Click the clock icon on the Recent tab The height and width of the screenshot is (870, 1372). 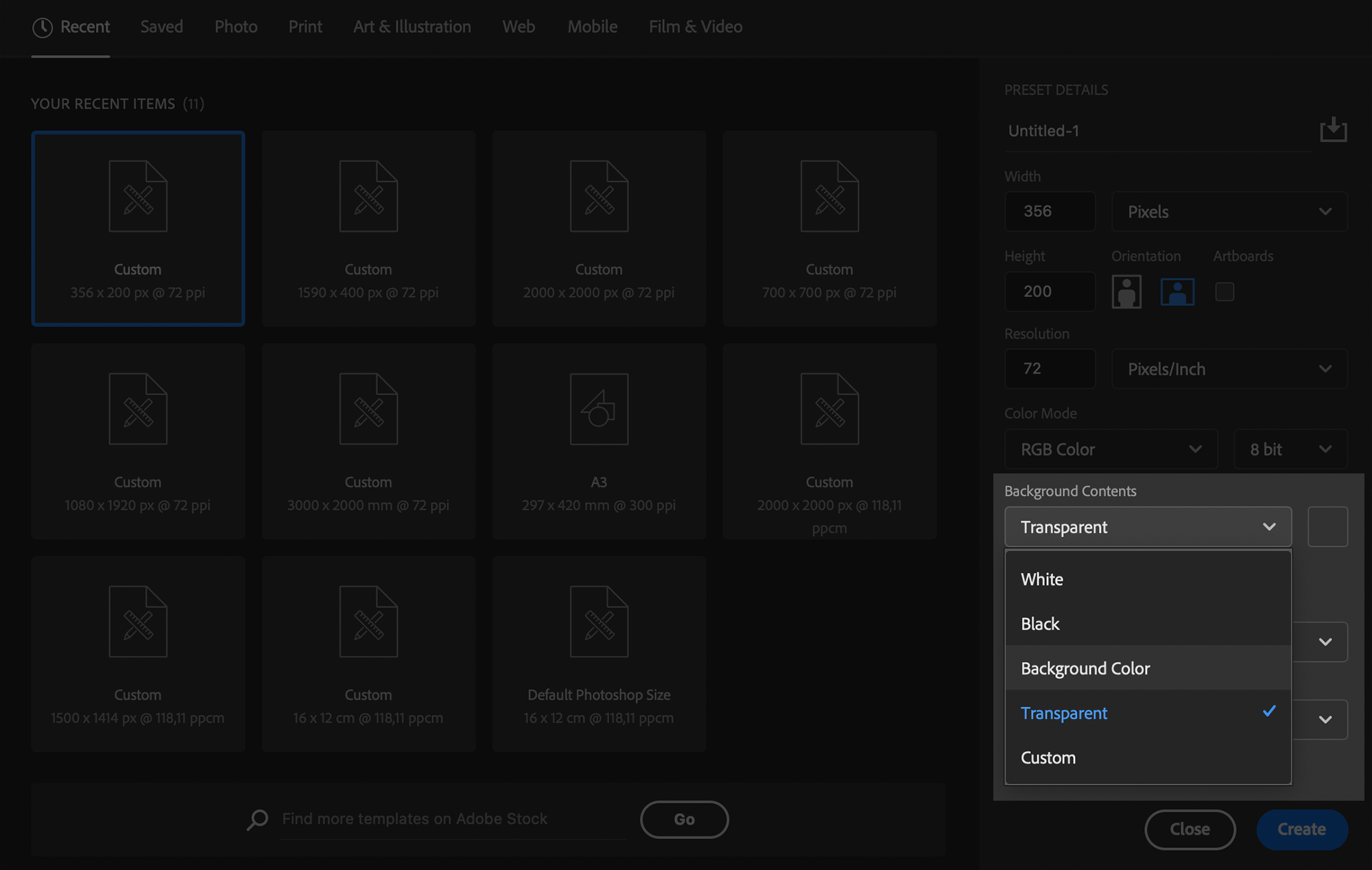click(43, 27)
